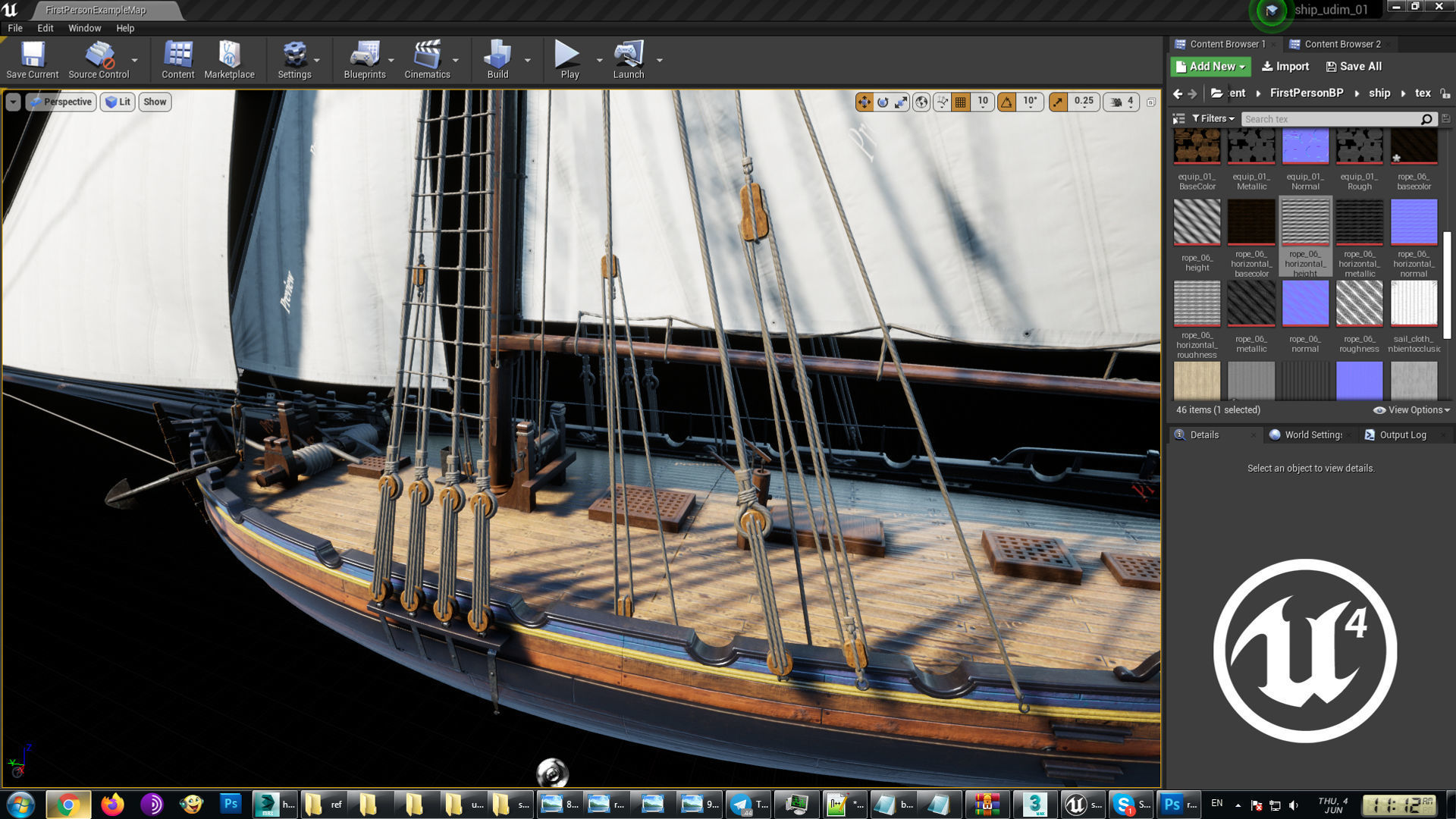This screenshot has height=819, width=1456.
Task: Save search as collection icon
Action: tap(1445, 119)
